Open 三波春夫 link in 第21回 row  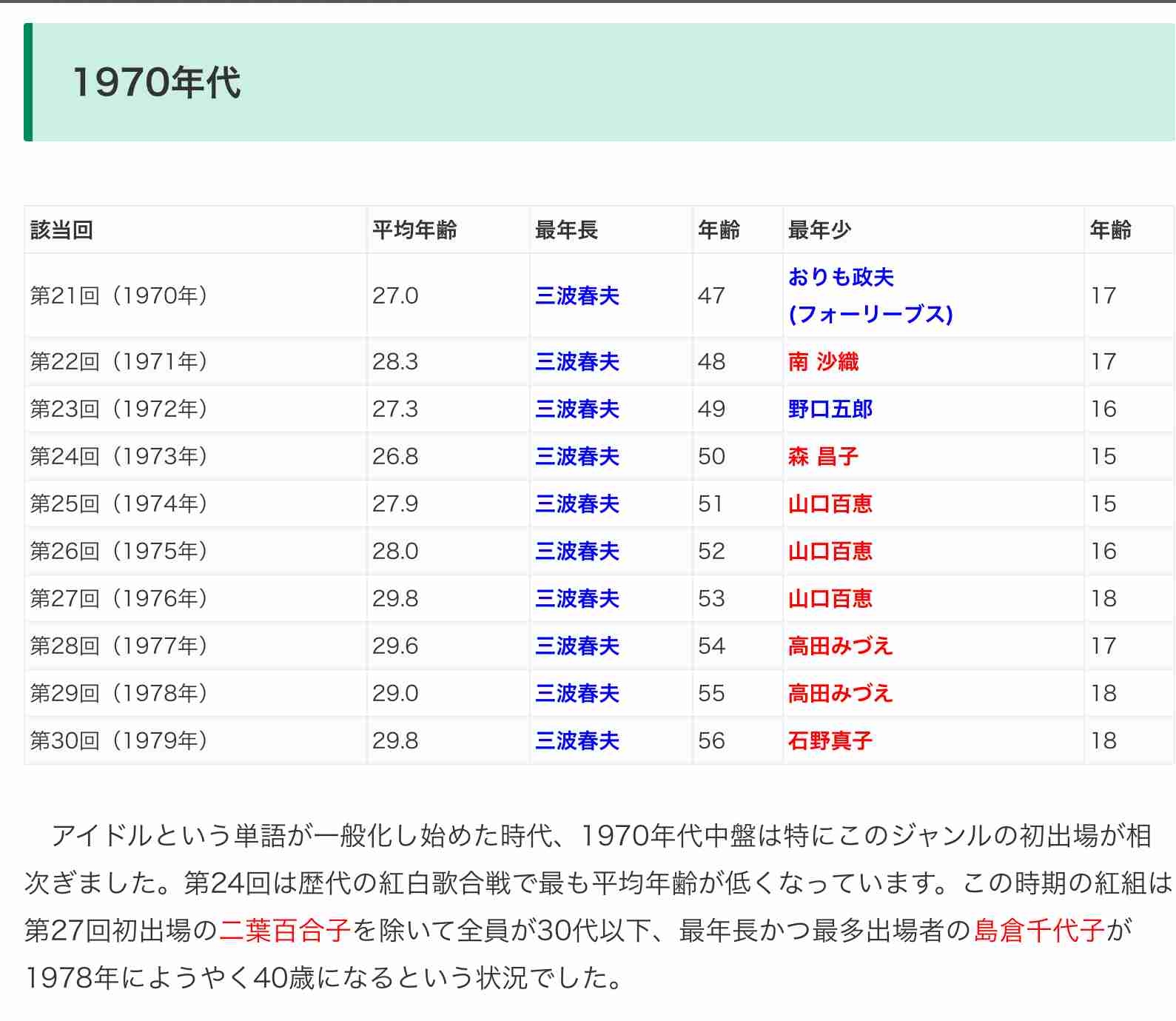(x=577, y=296)
